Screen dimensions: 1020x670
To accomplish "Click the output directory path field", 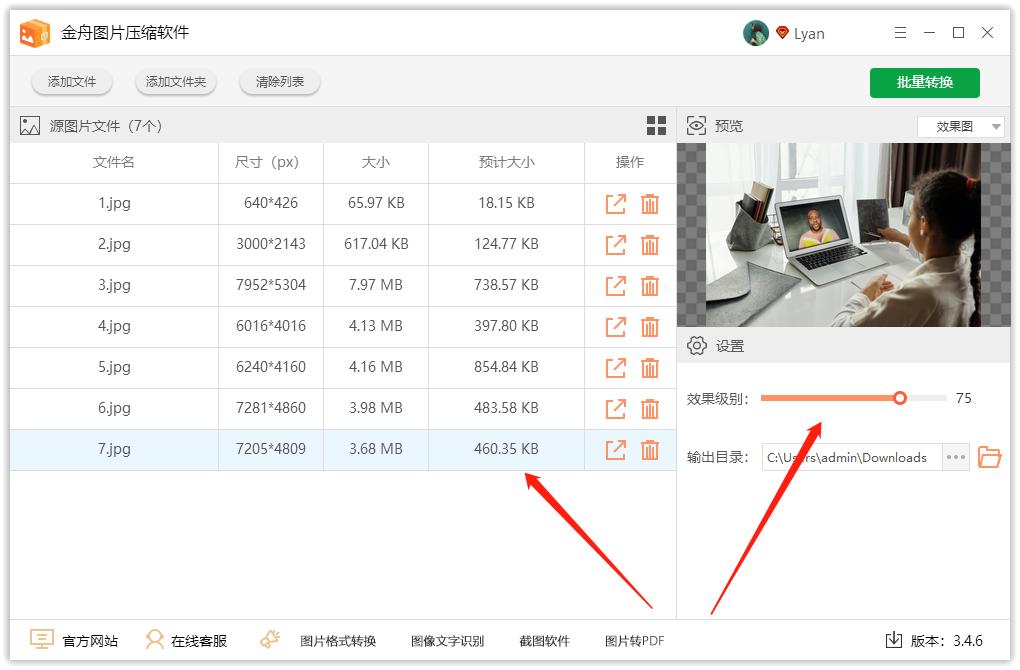I will 850,457.
